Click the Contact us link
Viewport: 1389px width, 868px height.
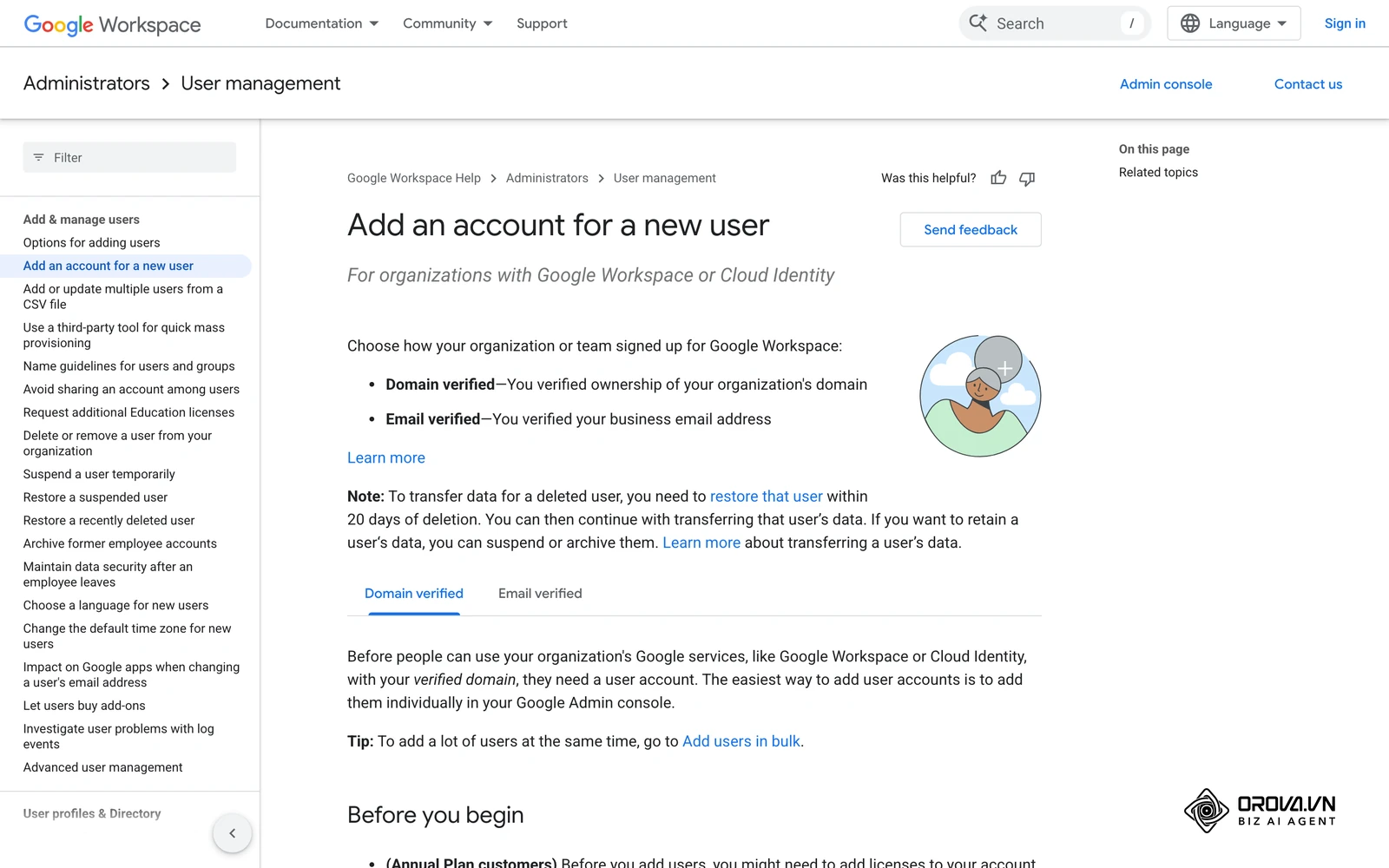tap(1308, 84)
